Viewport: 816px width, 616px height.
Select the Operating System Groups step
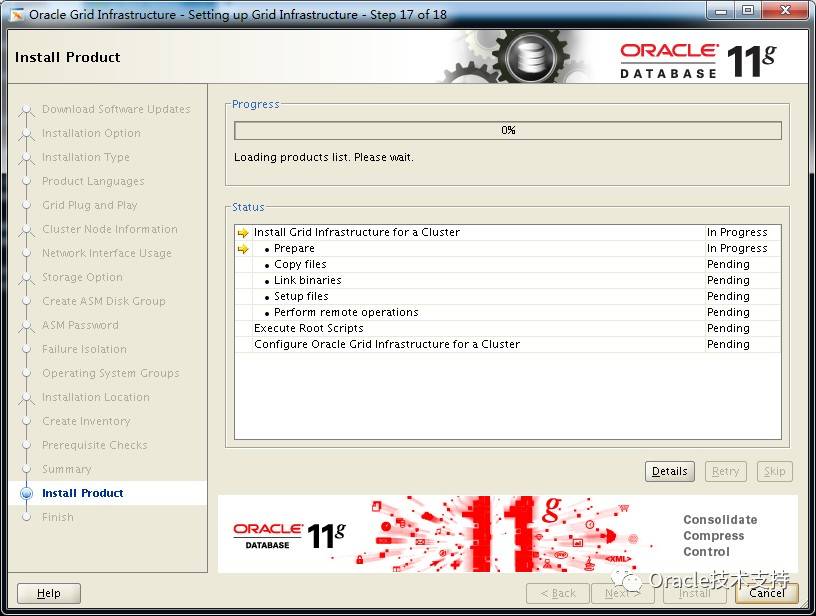click(111, 373)
